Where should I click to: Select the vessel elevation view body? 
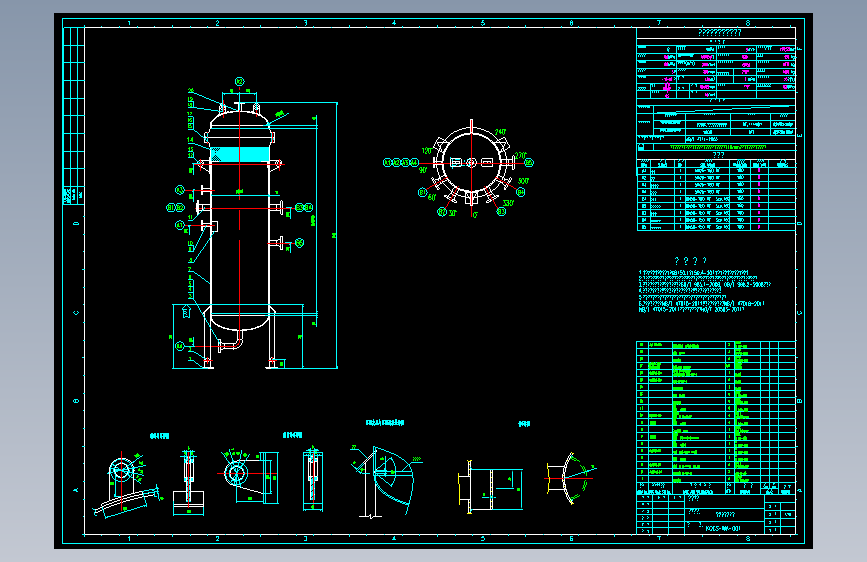pyautogui.click(x=239, y=221)
